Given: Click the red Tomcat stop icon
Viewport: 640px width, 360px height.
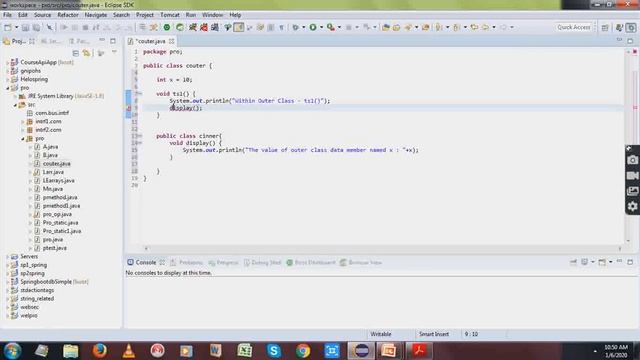Looking at the screenshot, I should (204, 27).
